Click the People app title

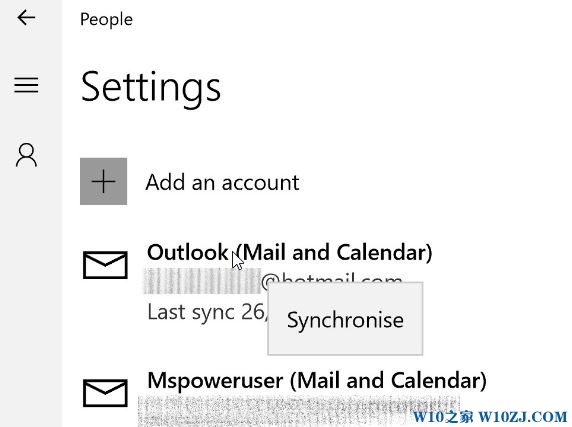106,19
